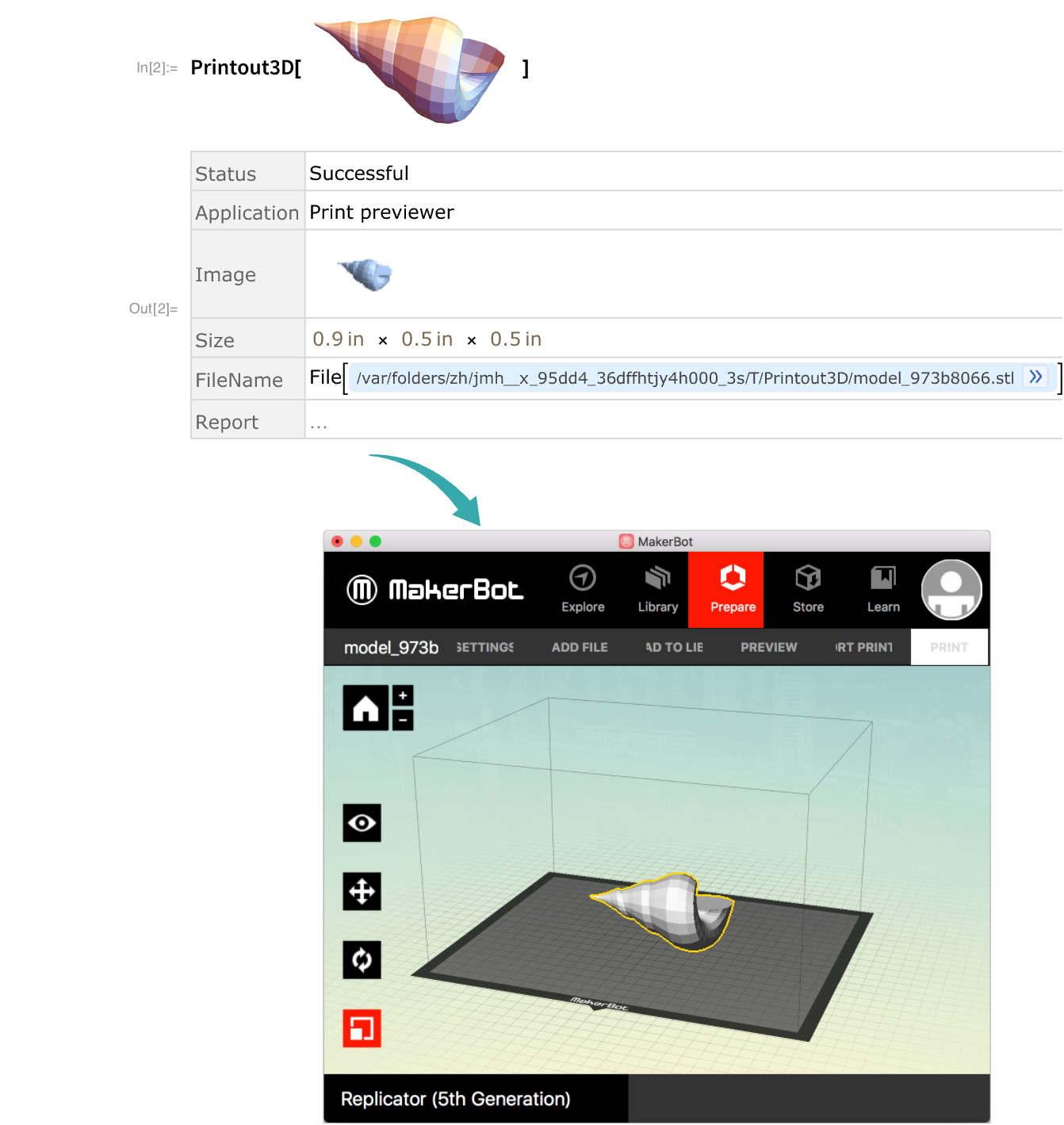
Task: Select the Rotate tool
Action: tap(362, 960)
